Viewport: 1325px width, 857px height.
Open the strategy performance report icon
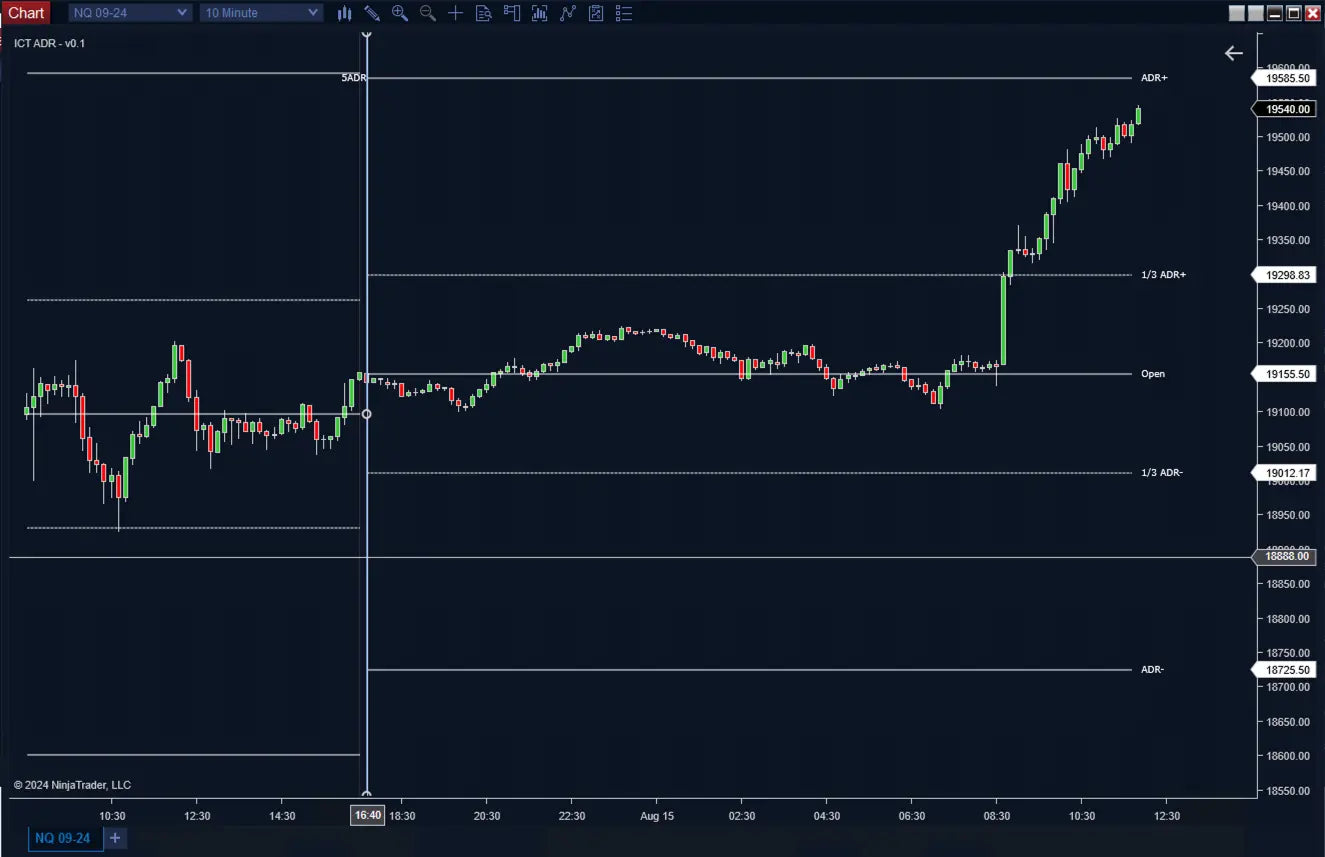click(596, 13)
